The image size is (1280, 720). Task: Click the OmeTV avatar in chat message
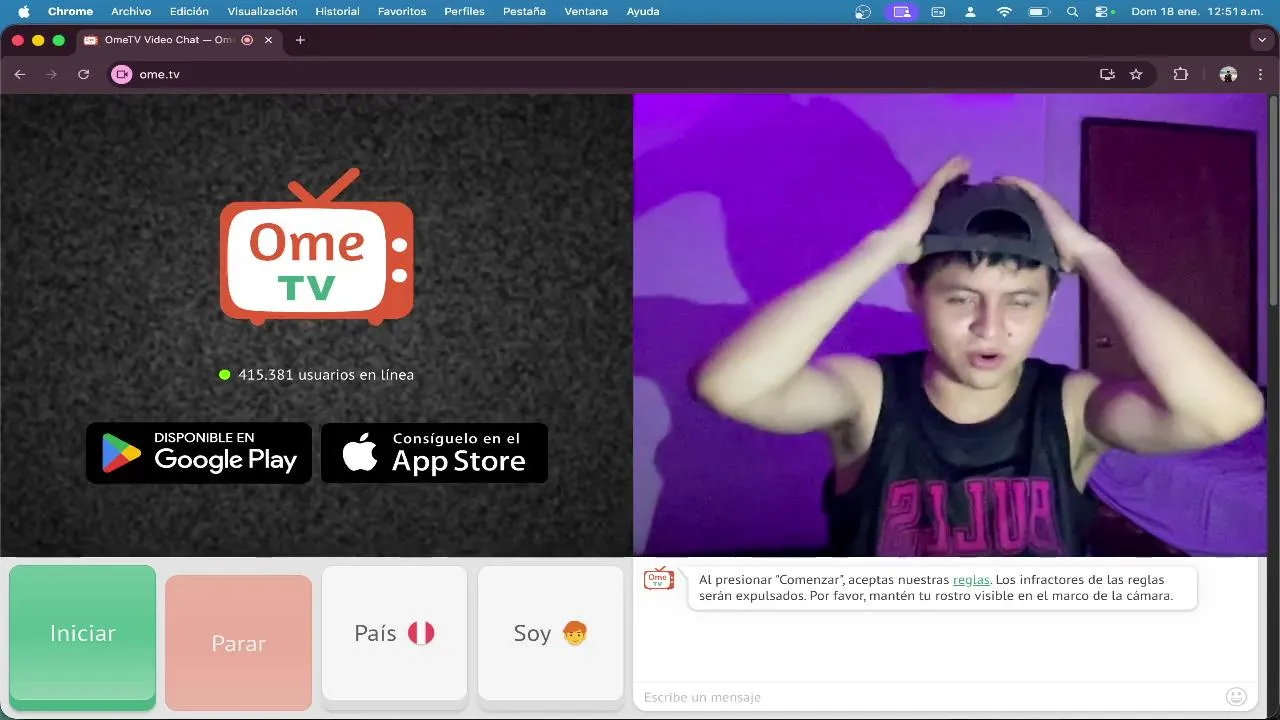(659, 579)
